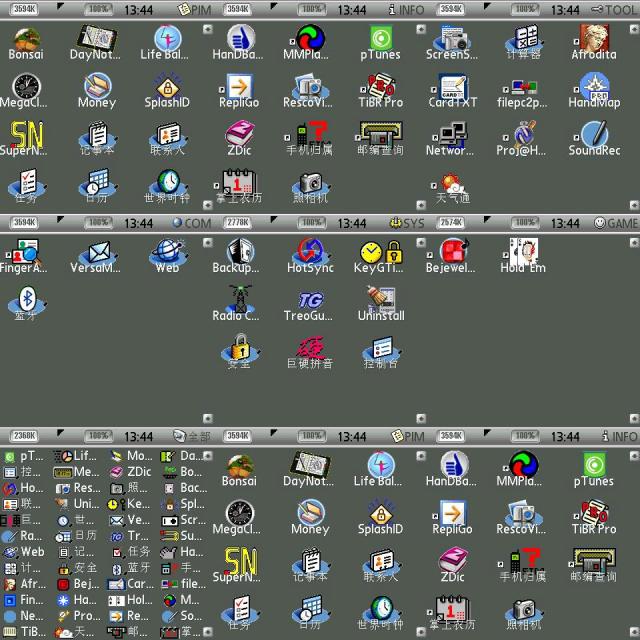Click scroll-down button in SYS panel
This screenshot has height=640, width=640.
(x=421, y=418)
